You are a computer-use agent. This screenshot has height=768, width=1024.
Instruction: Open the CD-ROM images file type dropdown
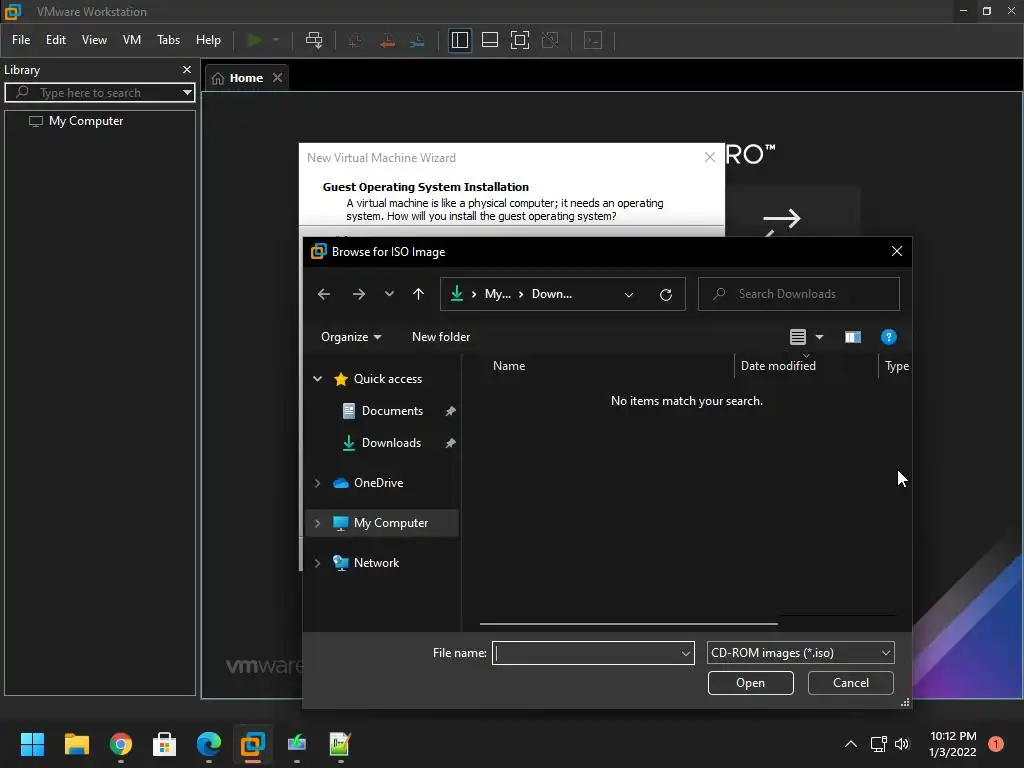[801, 653]
